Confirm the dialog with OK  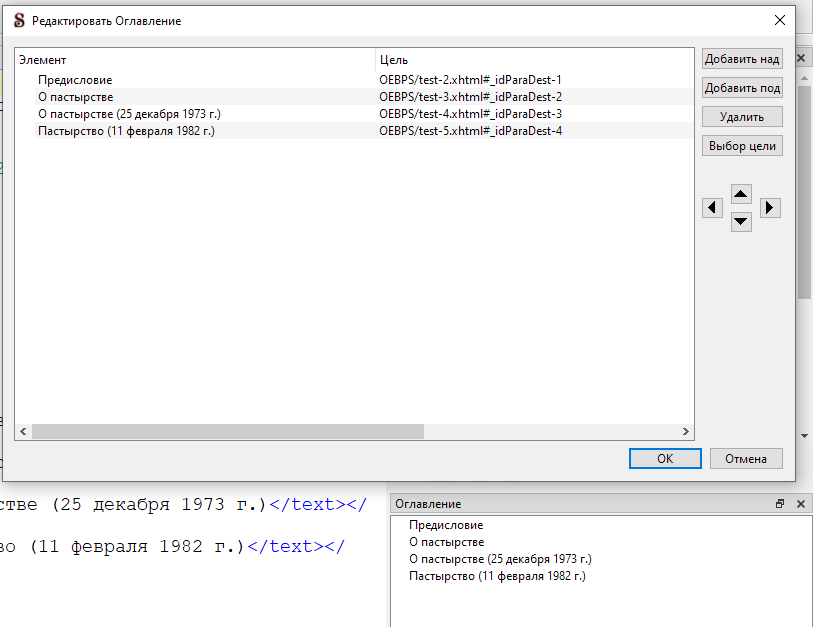665,458
